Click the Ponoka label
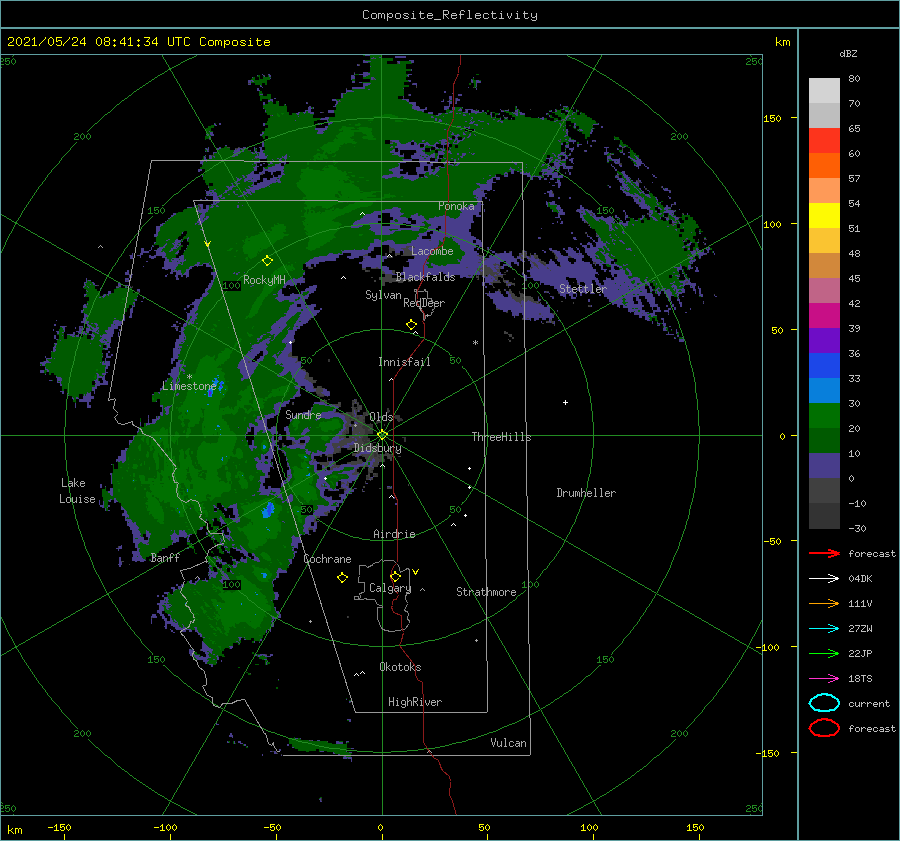Screen dimensions: 900x841 456,206
